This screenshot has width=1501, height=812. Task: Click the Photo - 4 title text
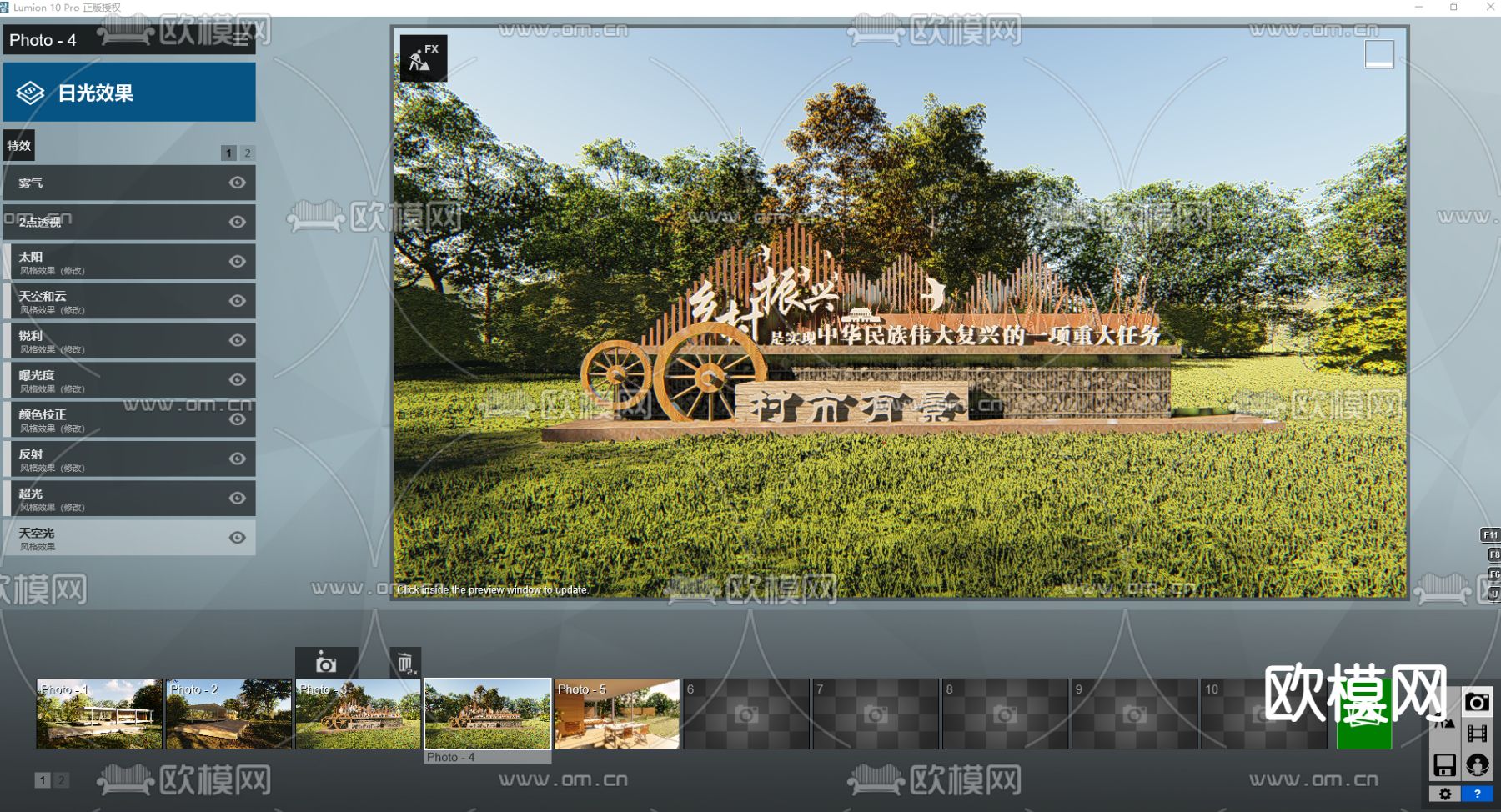pos(43,40)
